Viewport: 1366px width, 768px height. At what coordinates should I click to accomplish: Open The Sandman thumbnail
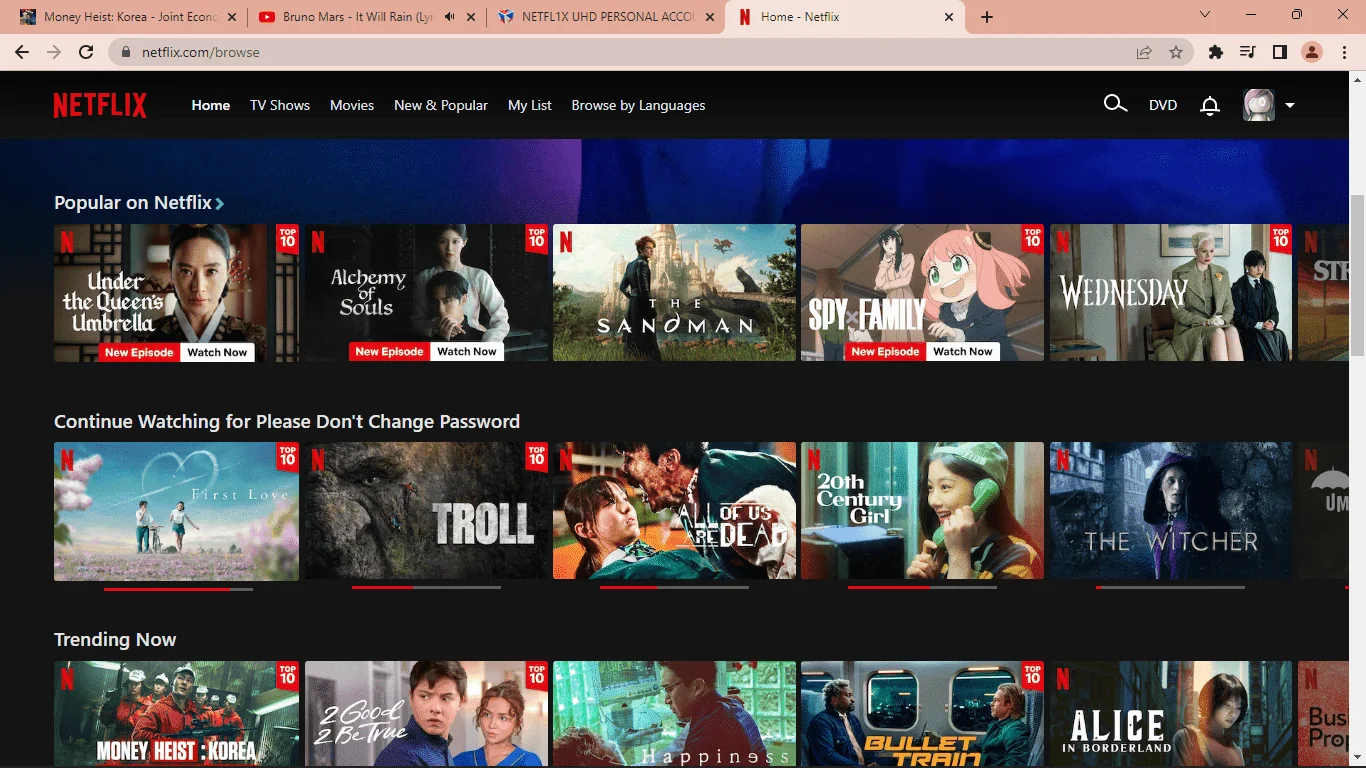click(675, 292)
